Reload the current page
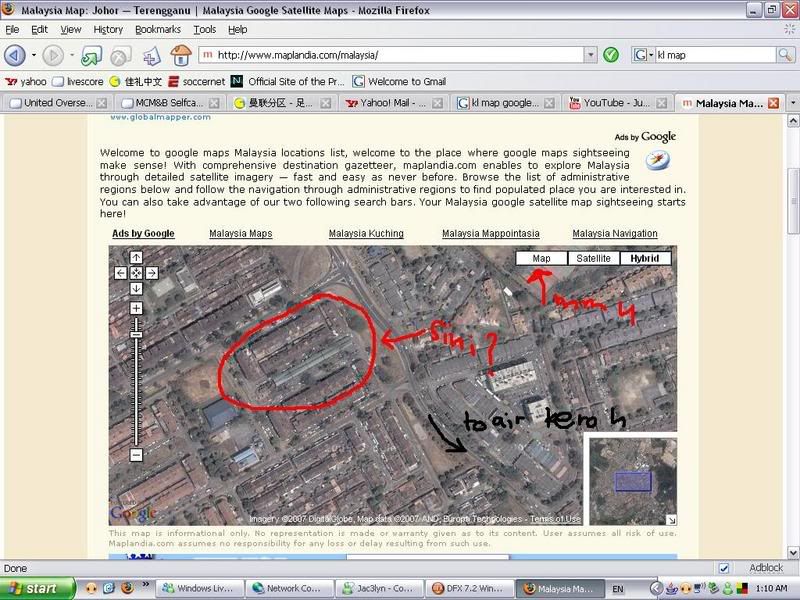Viewport: 800px width, 600px height. point(91,56)
